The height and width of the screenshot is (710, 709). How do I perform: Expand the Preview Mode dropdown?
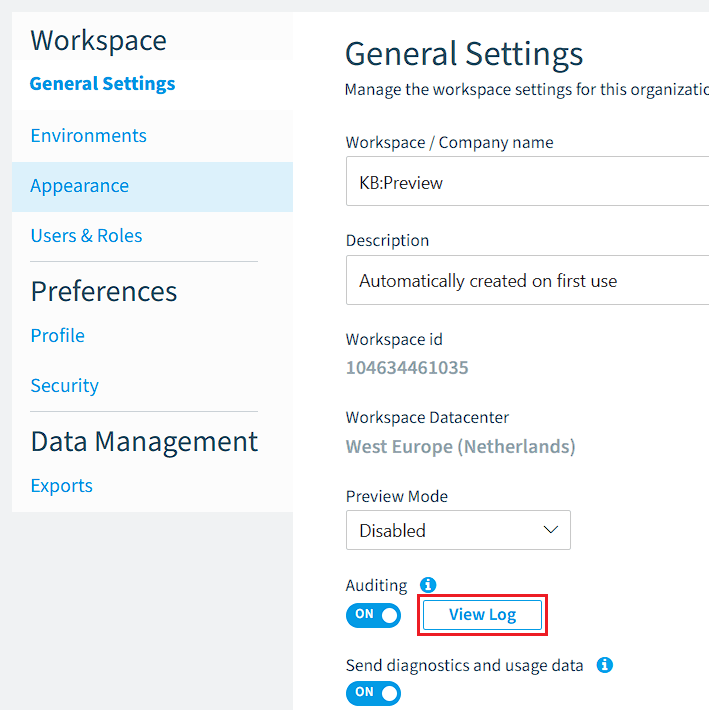coord(458,530)
